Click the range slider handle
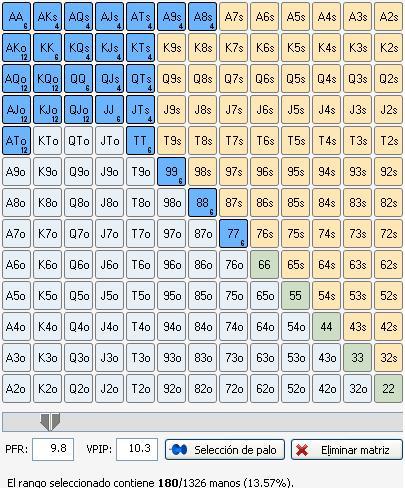This screenshot has height=488, width=405. click(x=50, y=422)
